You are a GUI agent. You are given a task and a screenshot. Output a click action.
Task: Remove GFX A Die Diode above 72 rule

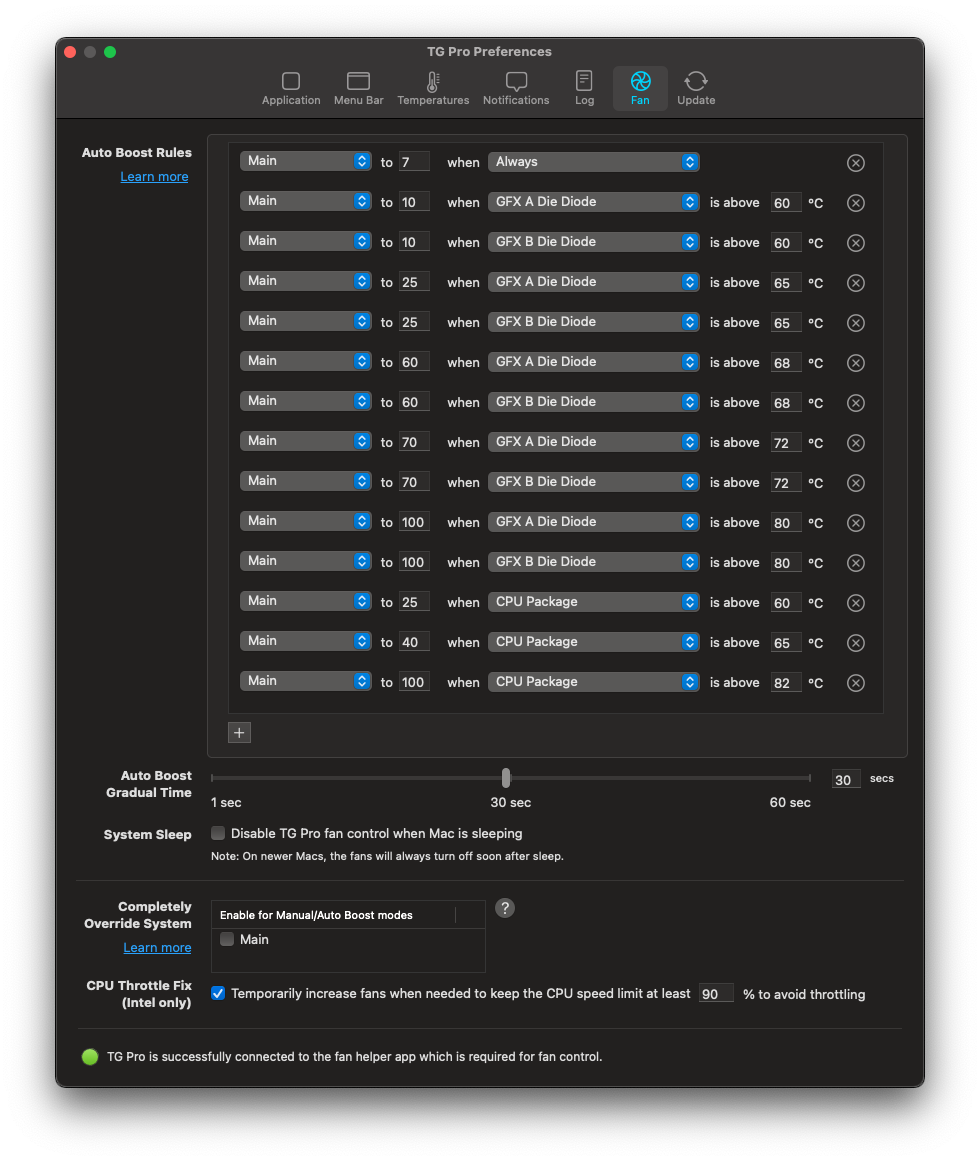pyautogui.click(x=856, y=443)
